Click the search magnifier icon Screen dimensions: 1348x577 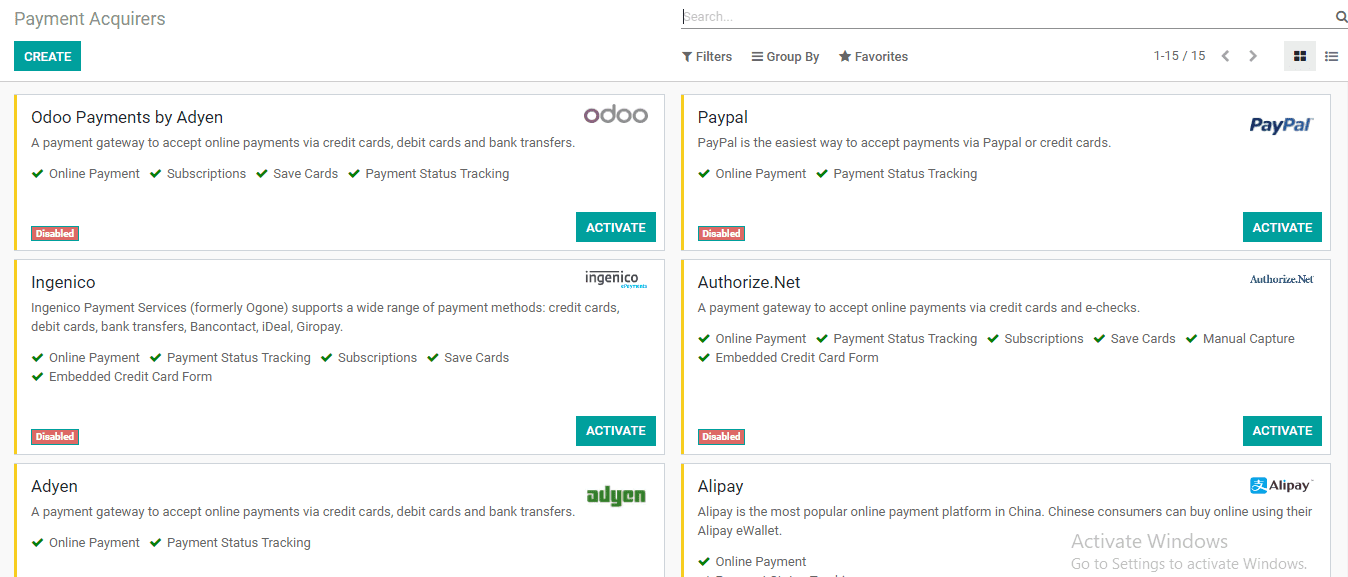coord(1341,17)
